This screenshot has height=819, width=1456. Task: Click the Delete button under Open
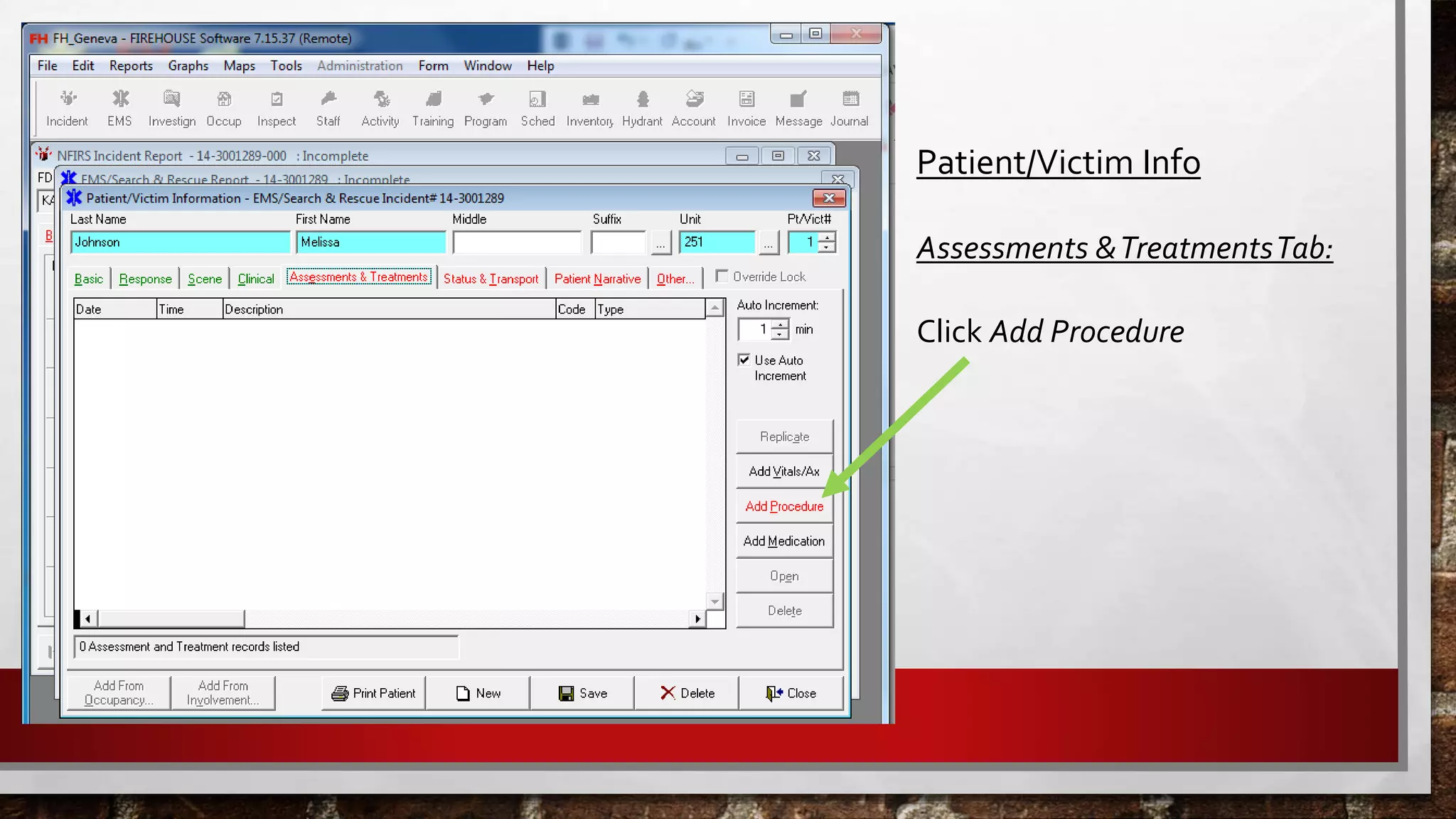[784, 611]
